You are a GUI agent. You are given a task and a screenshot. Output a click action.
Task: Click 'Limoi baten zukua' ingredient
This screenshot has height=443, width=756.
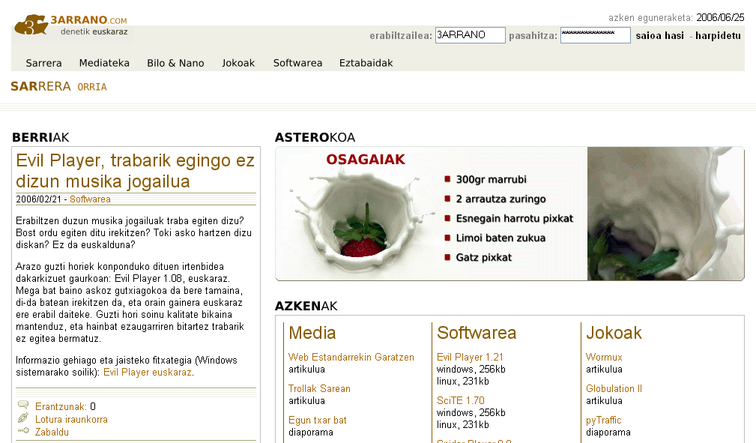point(500,238)
